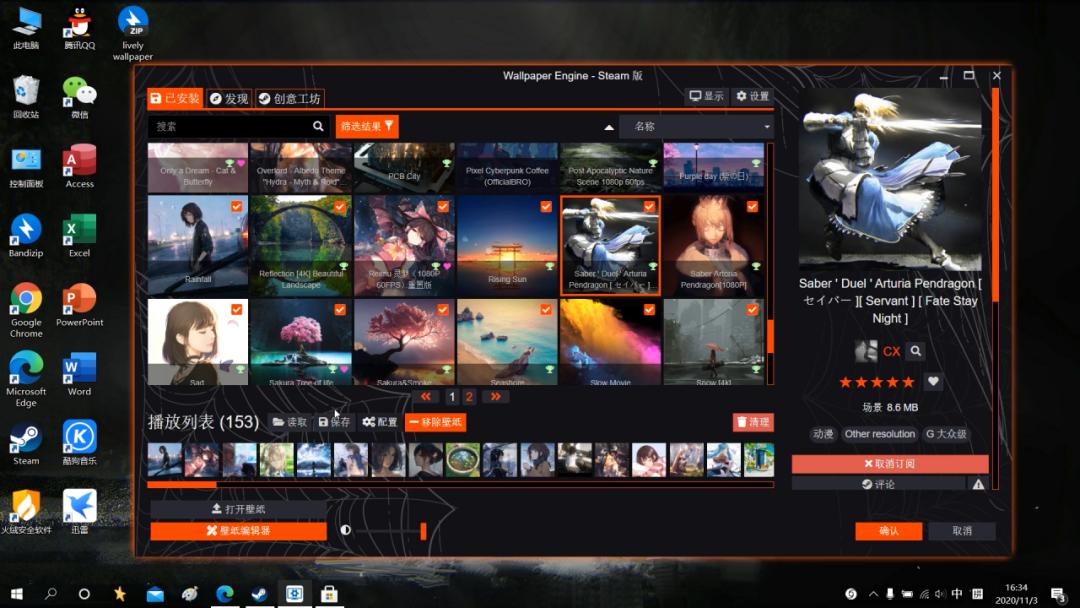The image size is (1080, 608).
Task: Open 壁纸编辑器 wallpaper editor
Action: pos(238,531)
